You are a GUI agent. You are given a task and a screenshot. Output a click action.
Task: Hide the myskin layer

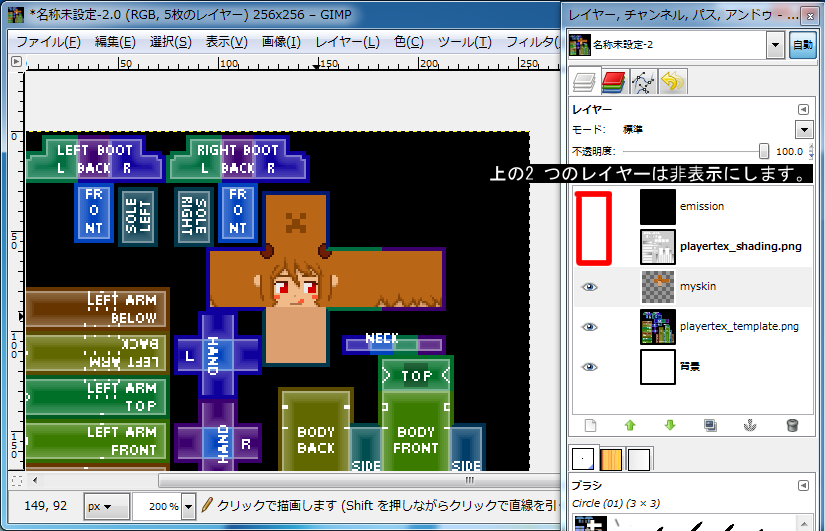click(x=589, y=287)
